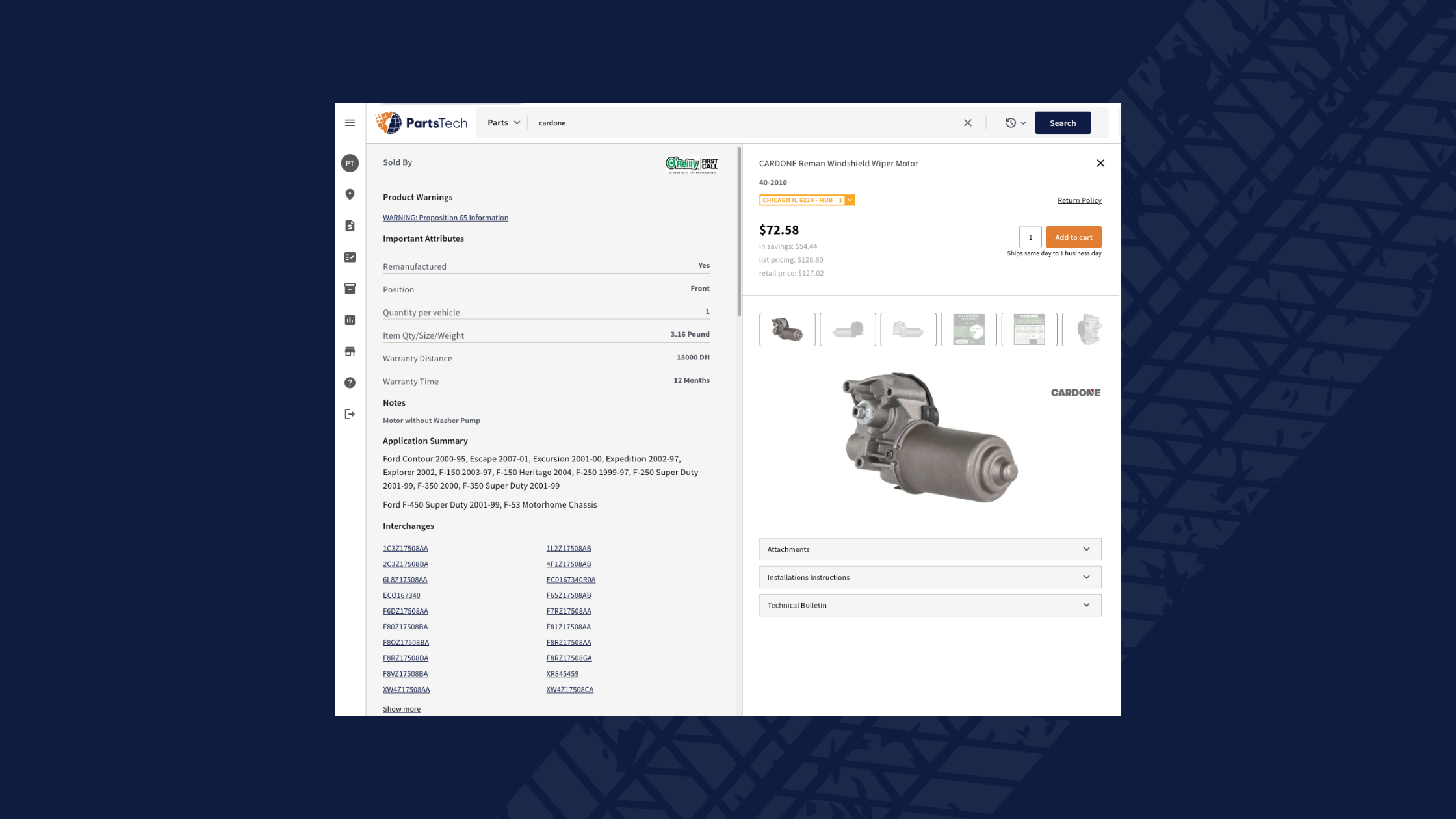Open the reports bar chart icon
This screenshot has width=1456, height=819.
coord(350,320)
